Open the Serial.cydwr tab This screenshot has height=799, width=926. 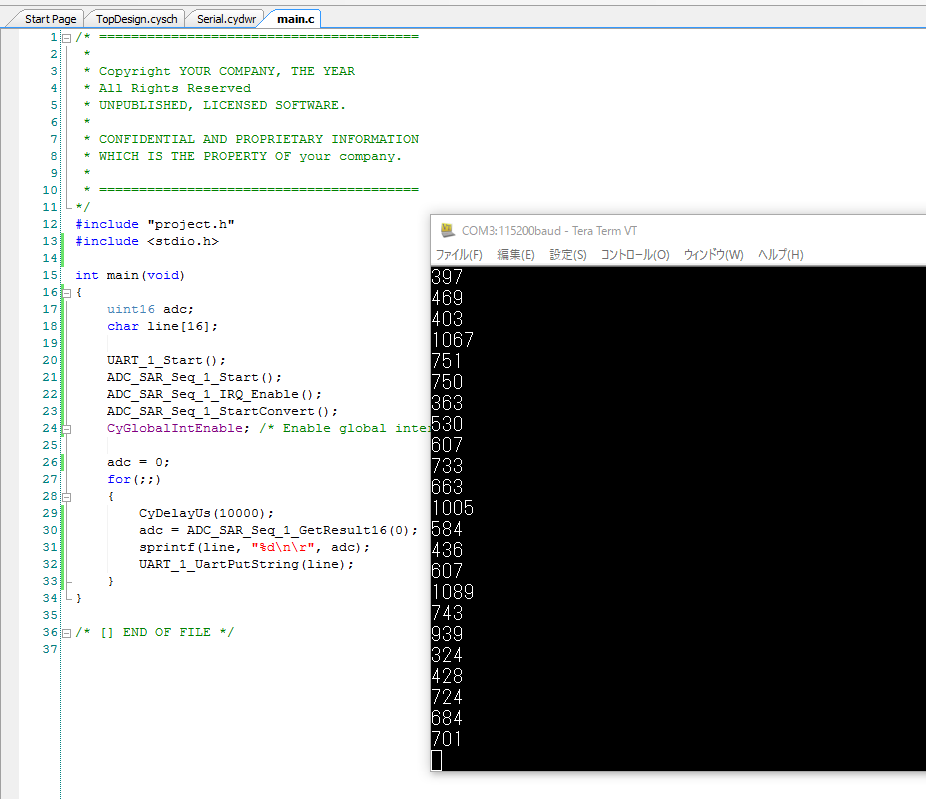pos(226,19)
